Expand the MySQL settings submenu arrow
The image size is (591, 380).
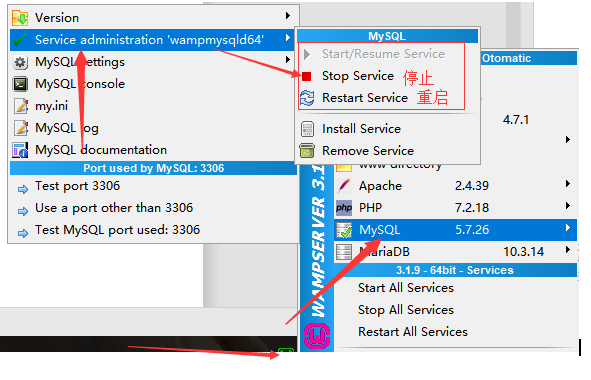pyautogui.click(x=288, y=60)
